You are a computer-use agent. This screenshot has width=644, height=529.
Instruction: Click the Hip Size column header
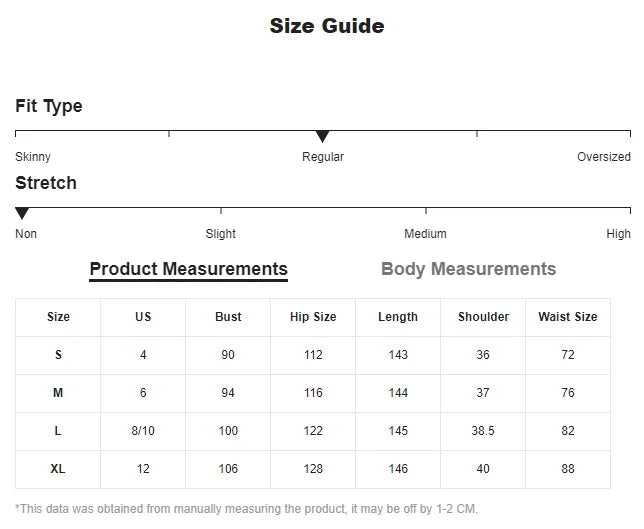[313, 317]
